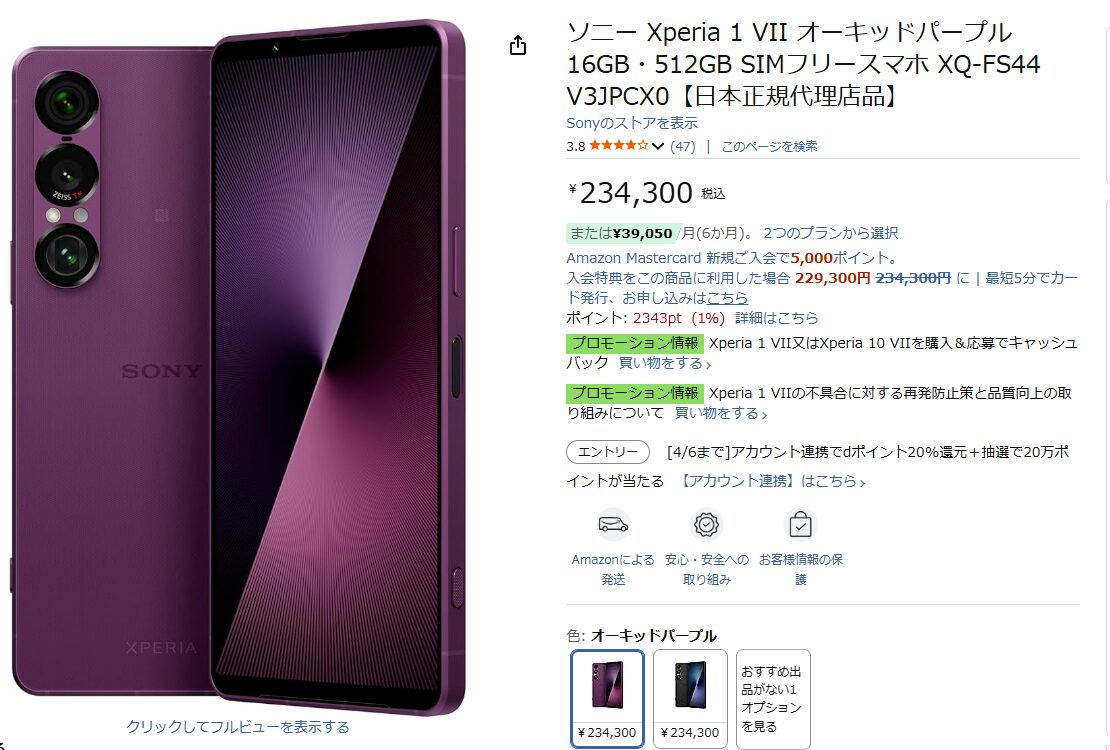Click the security badge icon for 安心・安全への取り組み
Image resolution: width=1110 pixels, height=750 pixels.
click(x=706, y=525)
